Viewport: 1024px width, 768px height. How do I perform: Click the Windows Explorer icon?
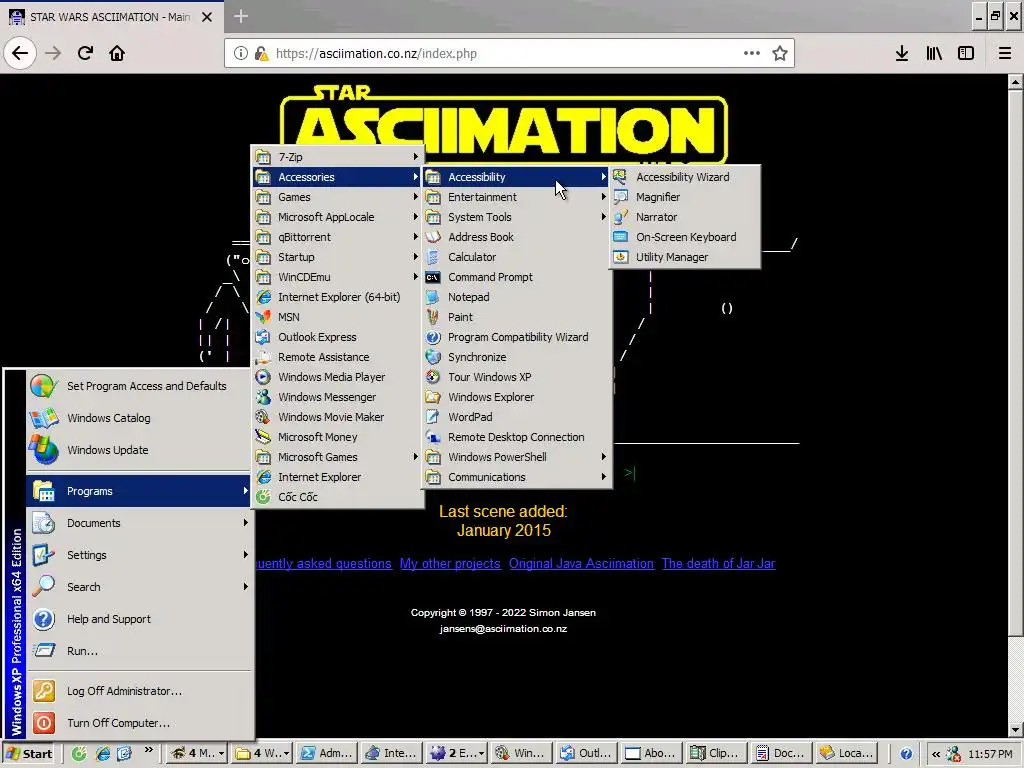[432, 397]
